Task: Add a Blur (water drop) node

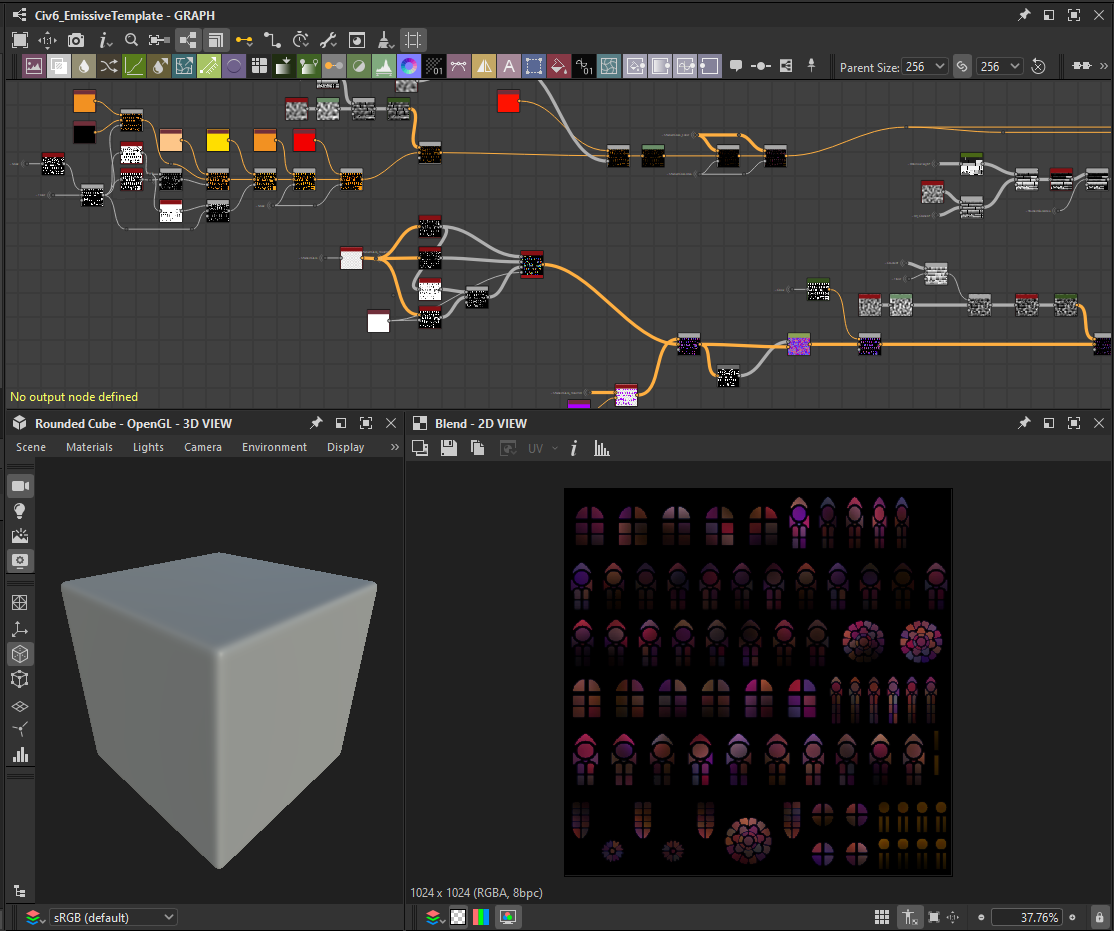Action: [84, 66]
